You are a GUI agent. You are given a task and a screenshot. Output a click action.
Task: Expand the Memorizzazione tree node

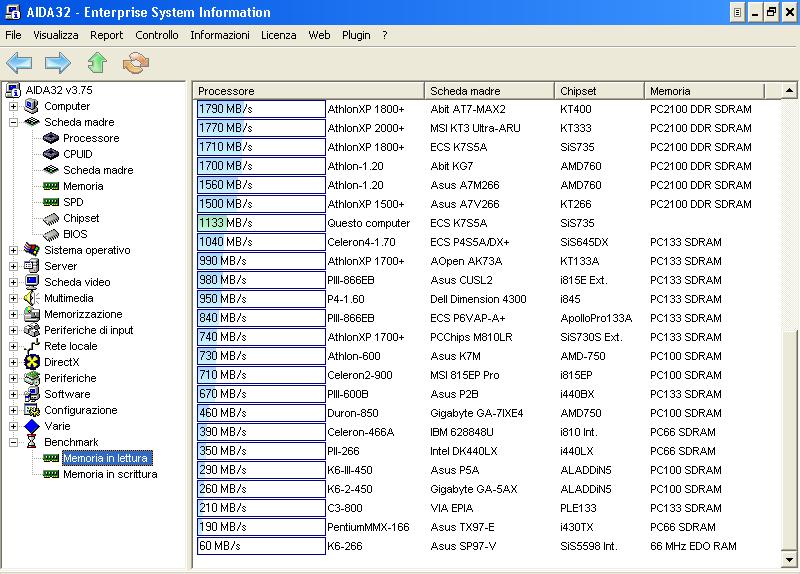click(13, 314)
